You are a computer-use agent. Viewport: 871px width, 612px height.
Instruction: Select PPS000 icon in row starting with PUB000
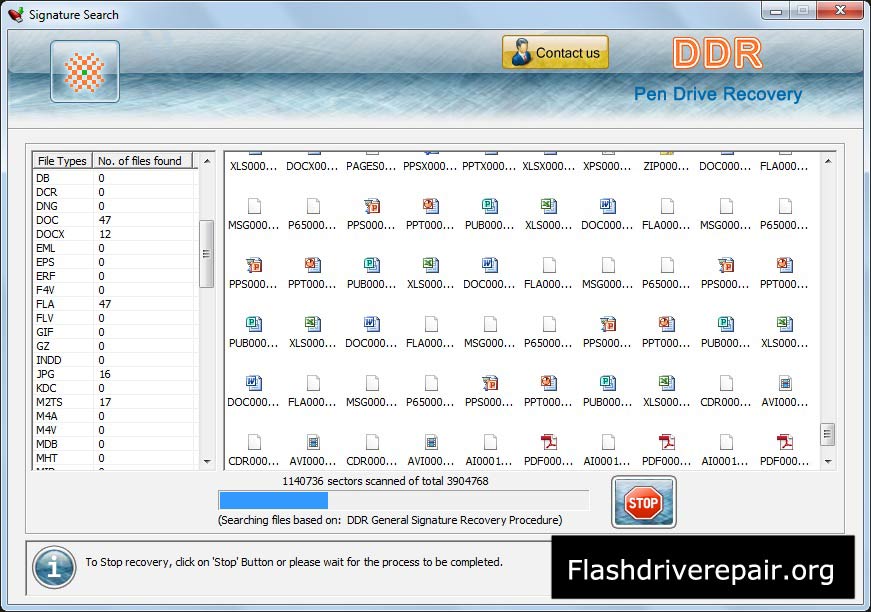tap(608, 324)
